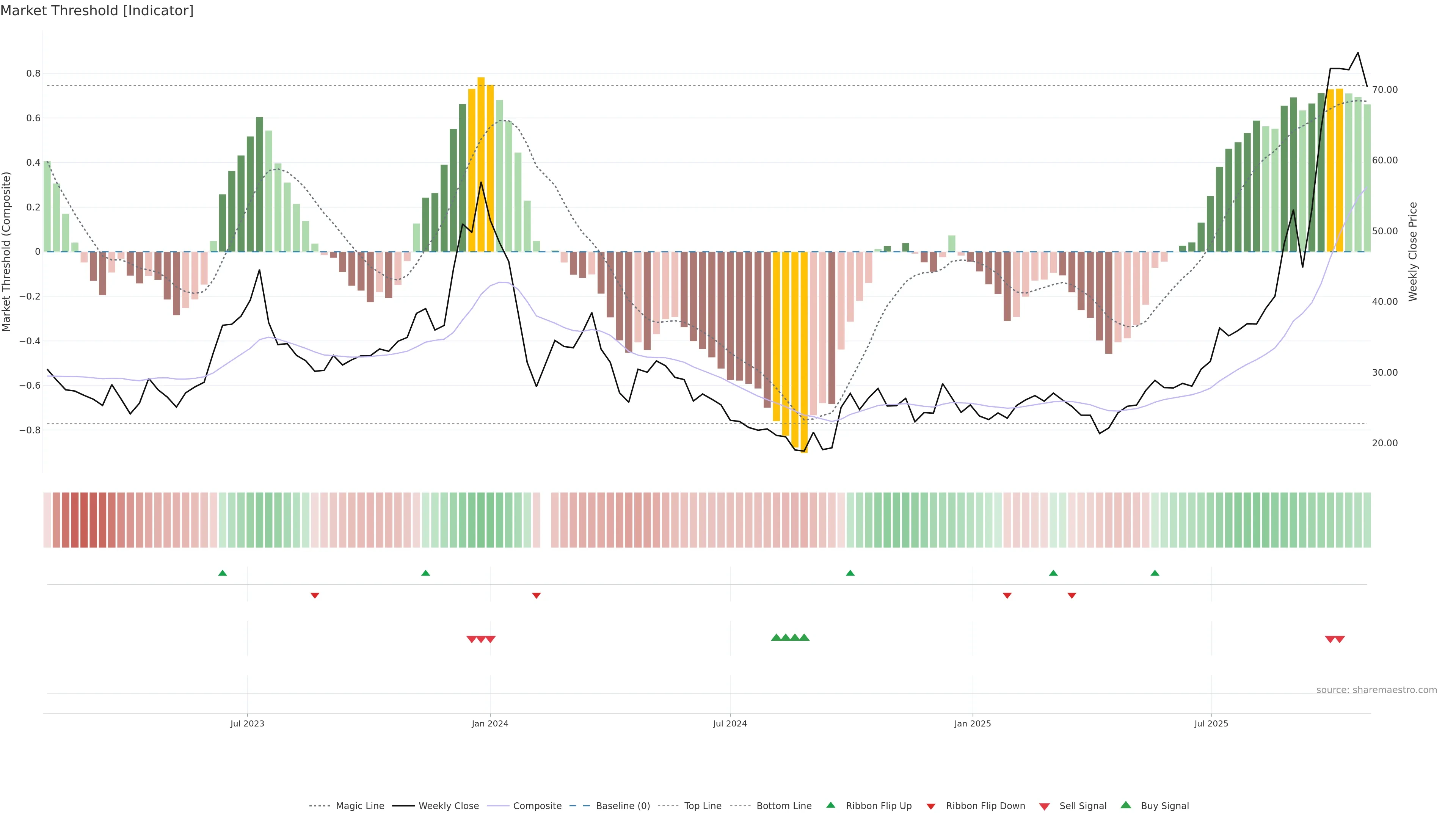Click the Jul 2025 x-axis label
Image resolution: width=1456 pixels, height=819 pixels.
coord(1211,723)
